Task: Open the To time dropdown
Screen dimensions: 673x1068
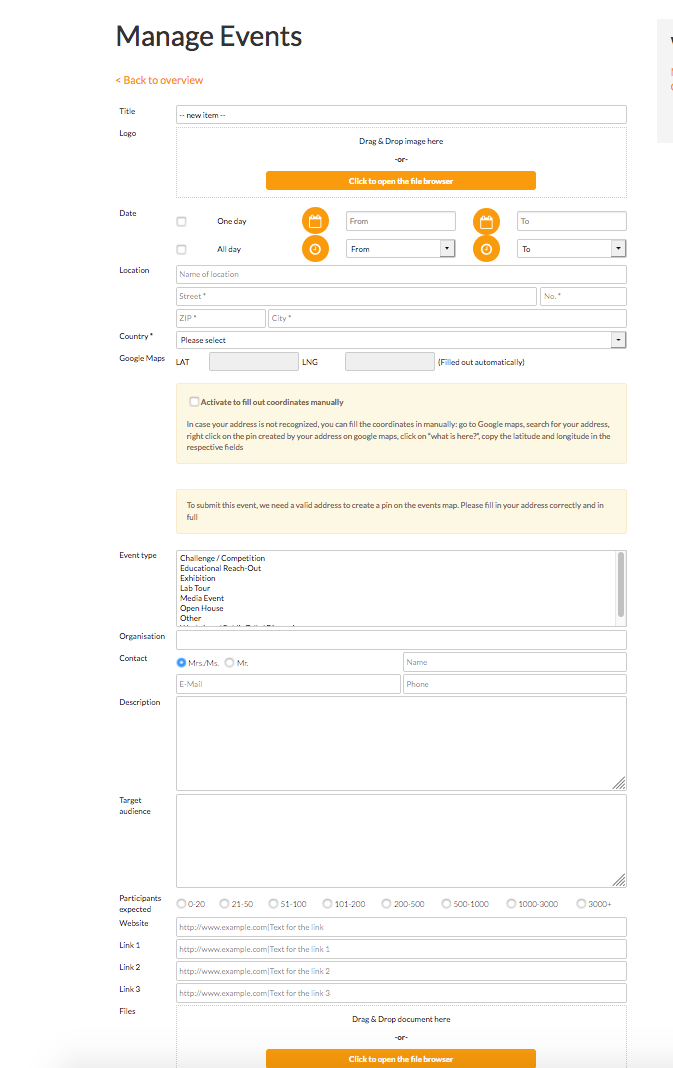Action: coord(571,249)
